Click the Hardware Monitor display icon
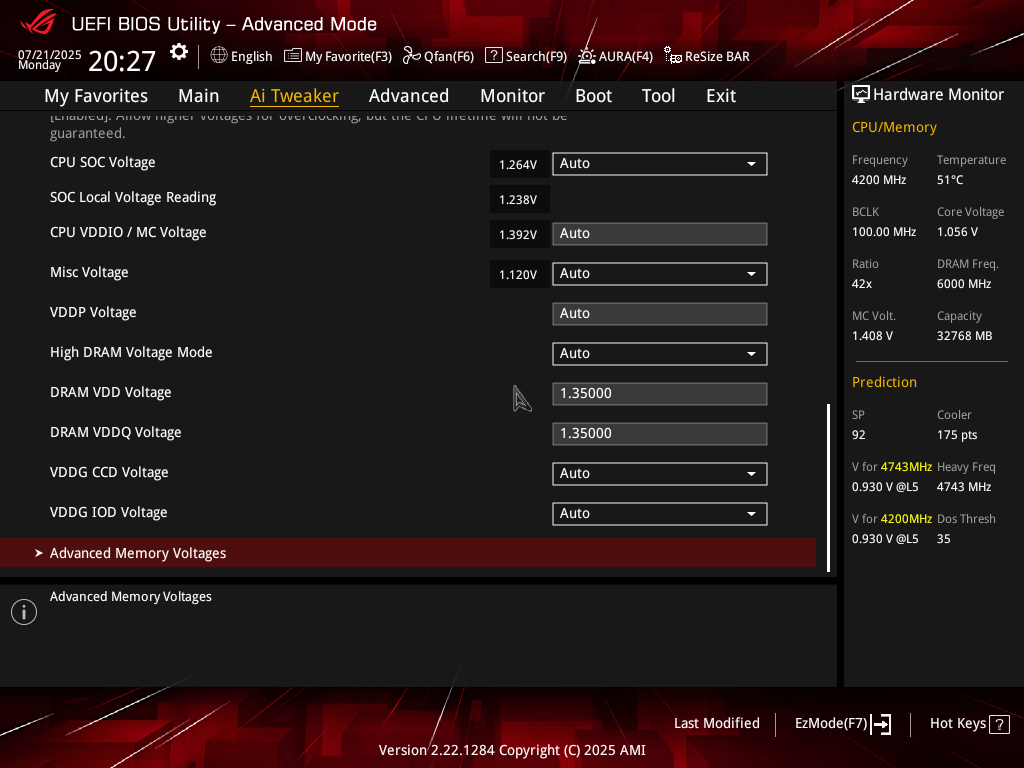 click(861, 95)
